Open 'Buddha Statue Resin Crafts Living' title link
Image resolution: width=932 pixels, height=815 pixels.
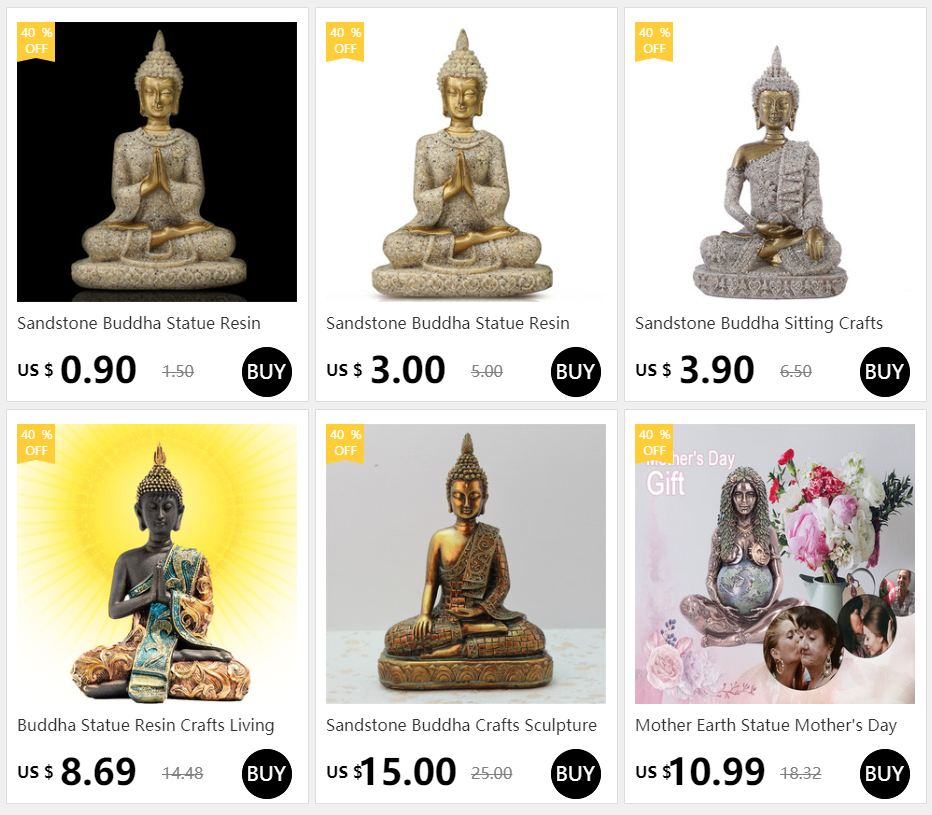point(146,725)
